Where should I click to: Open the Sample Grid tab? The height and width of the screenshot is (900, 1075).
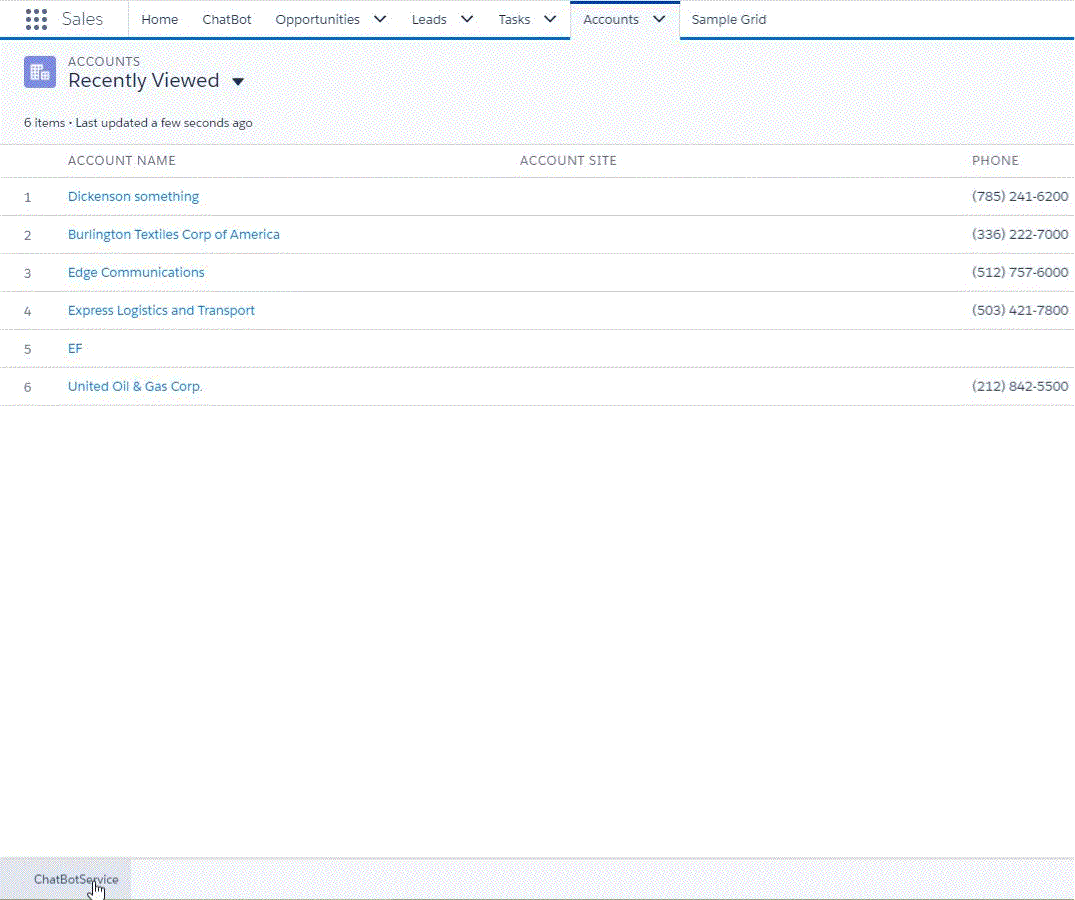click(729, 19)
